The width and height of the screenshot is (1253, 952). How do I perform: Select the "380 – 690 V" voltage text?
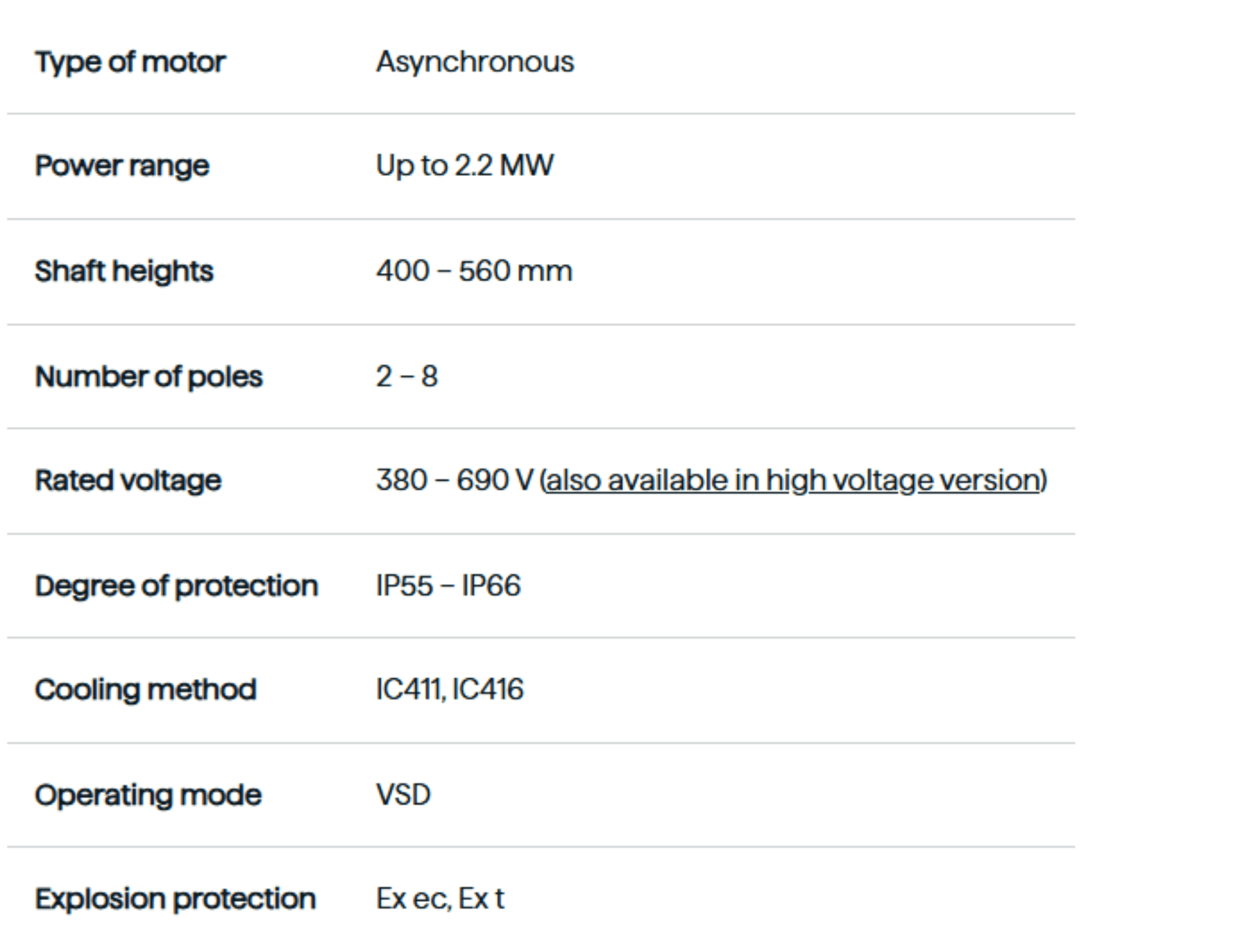pos(454,480)
